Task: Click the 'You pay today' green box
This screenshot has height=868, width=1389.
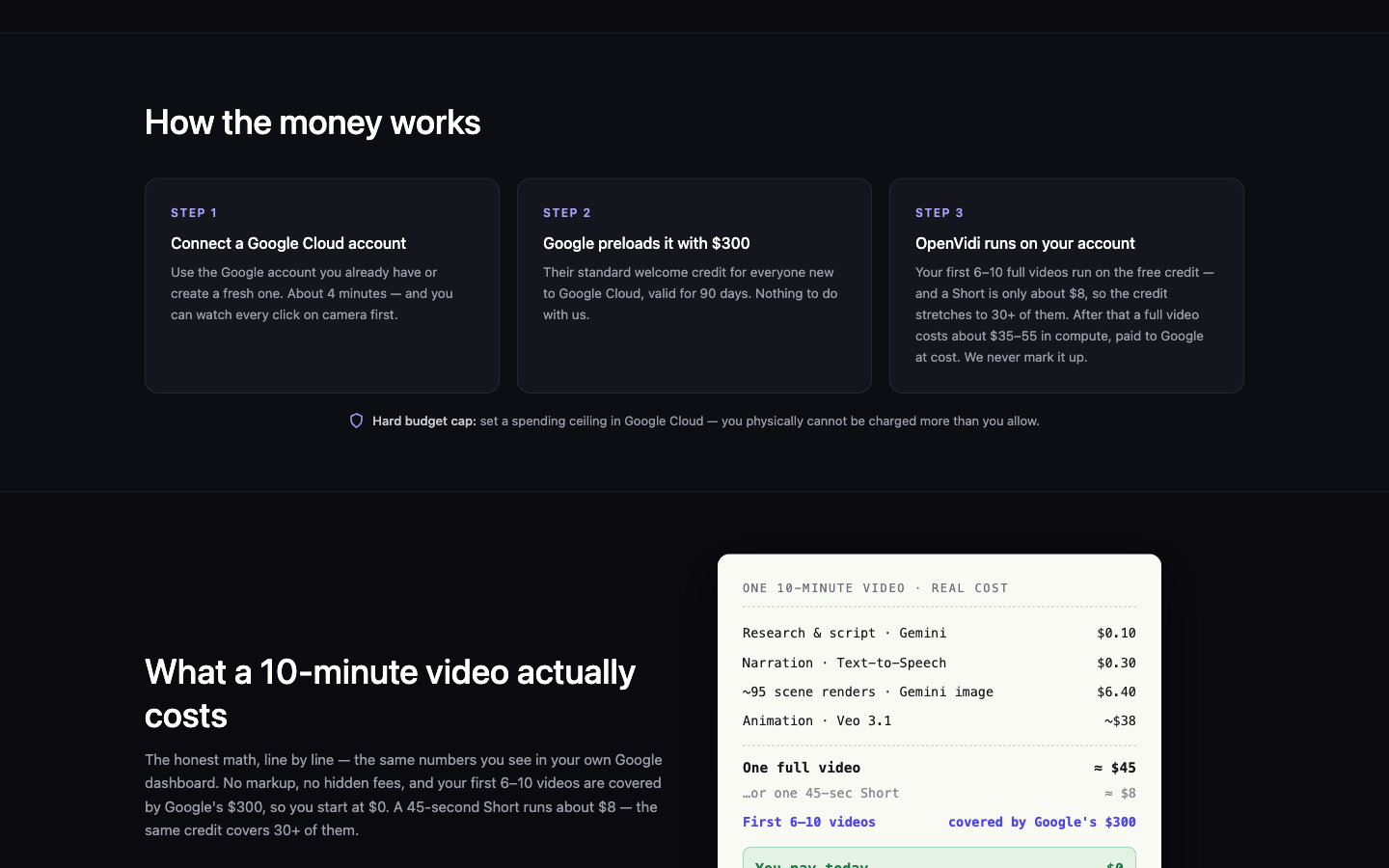Action: click(x=940, y=857)
